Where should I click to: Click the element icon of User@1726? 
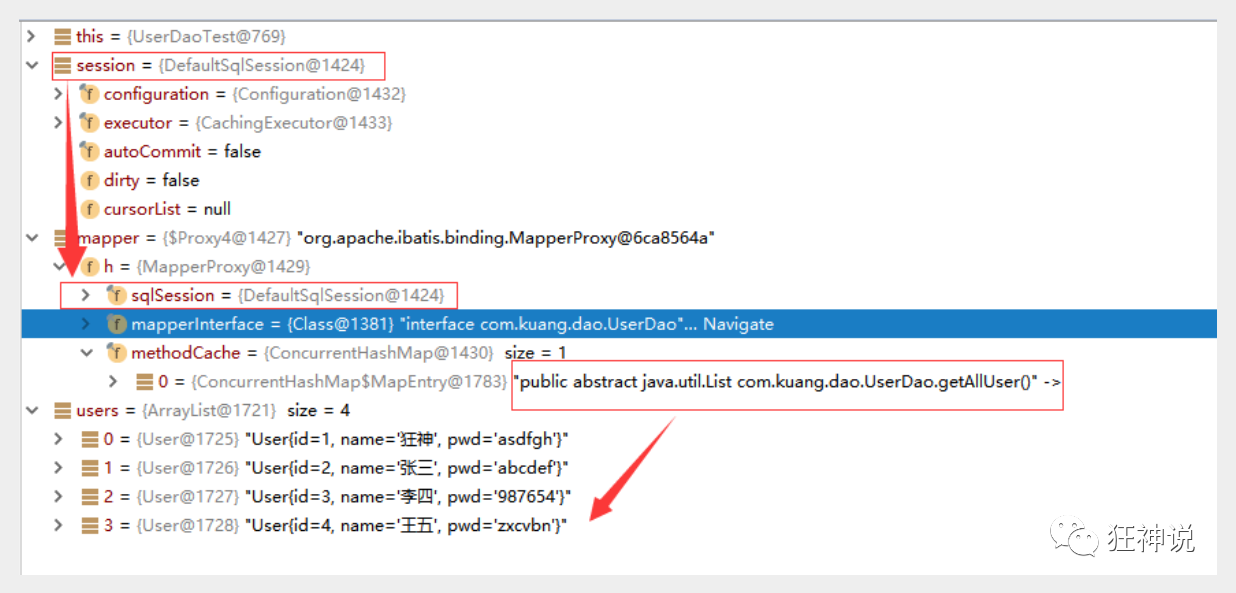(89, 468)
